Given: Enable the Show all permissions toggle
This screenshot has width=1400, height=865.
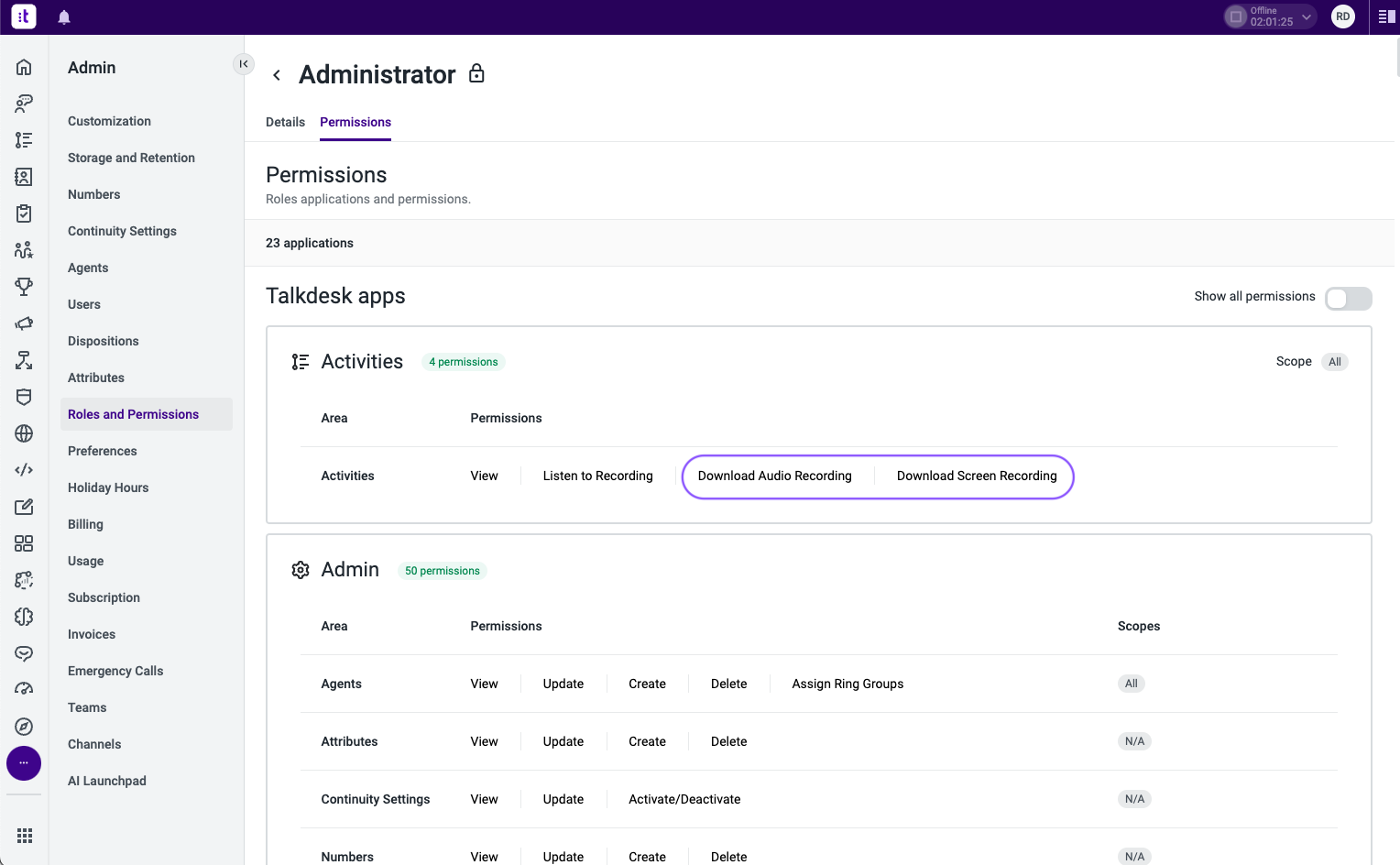Looking at the screenshot, I should coord(1349,298).
